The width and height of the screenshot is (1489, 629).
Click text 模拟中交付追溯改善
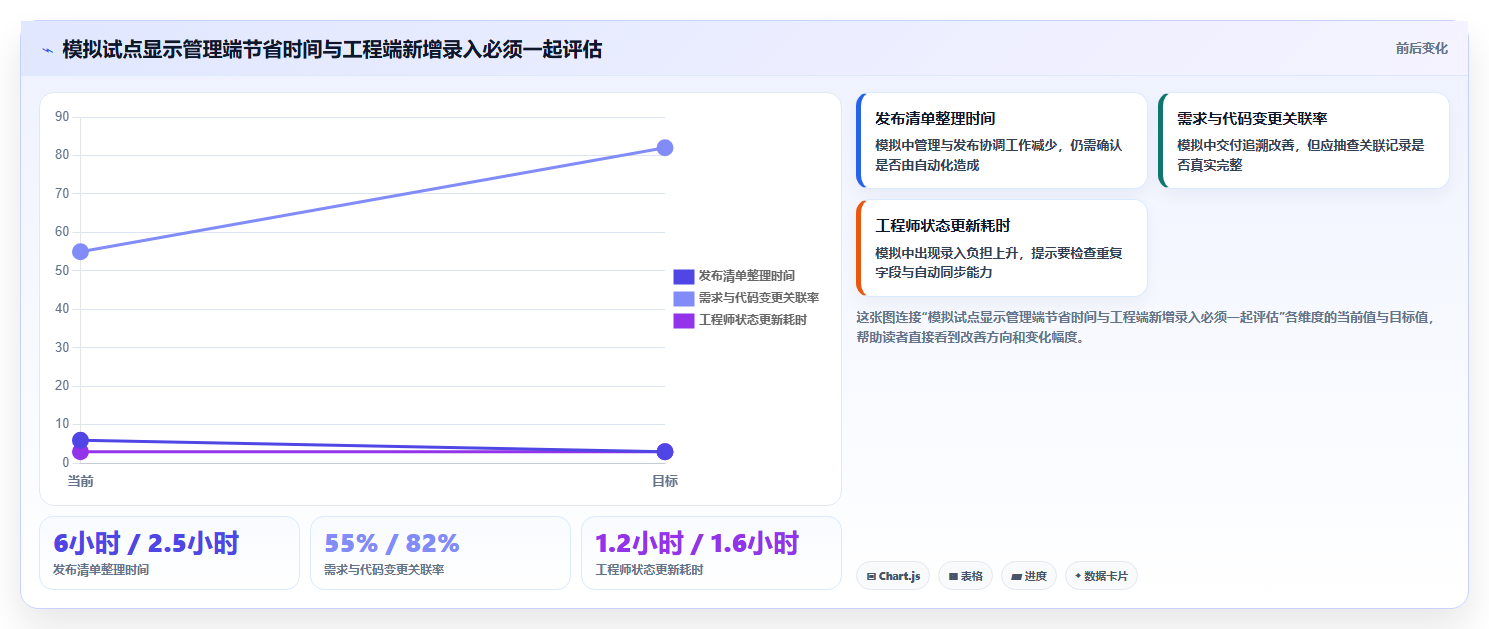click(1301, 155)
